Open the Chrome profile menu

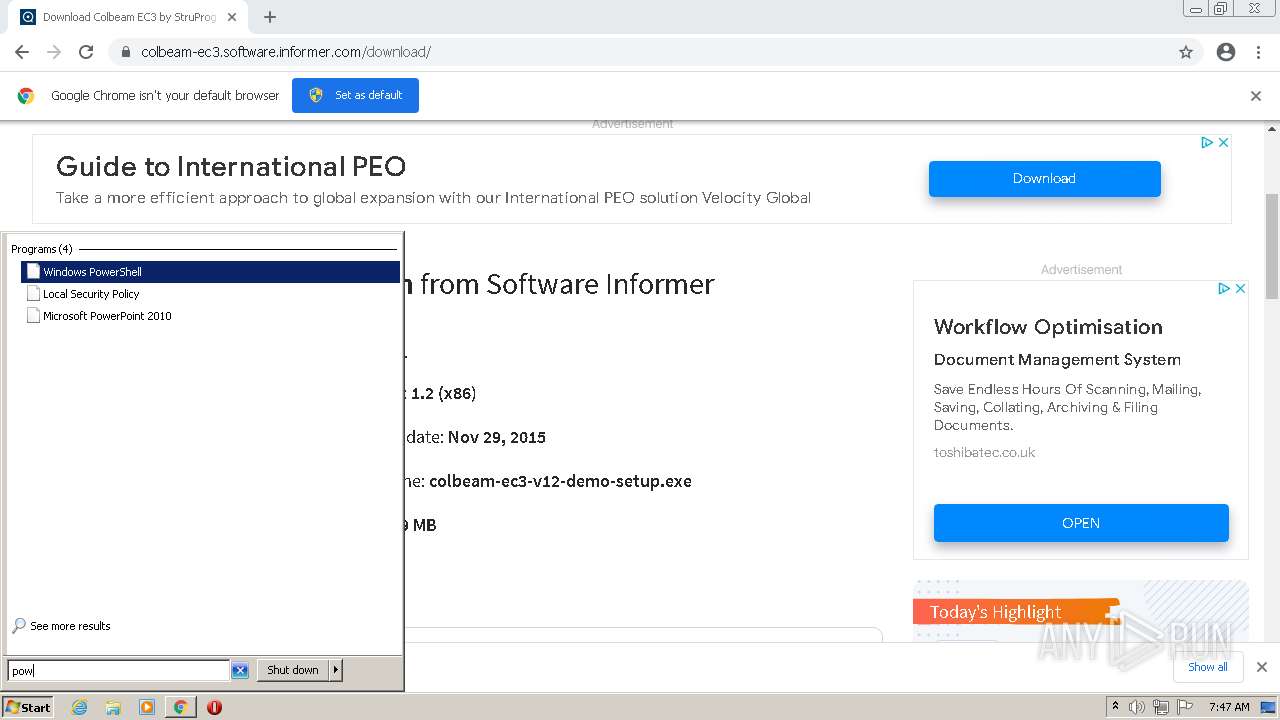click(1226, 52)
